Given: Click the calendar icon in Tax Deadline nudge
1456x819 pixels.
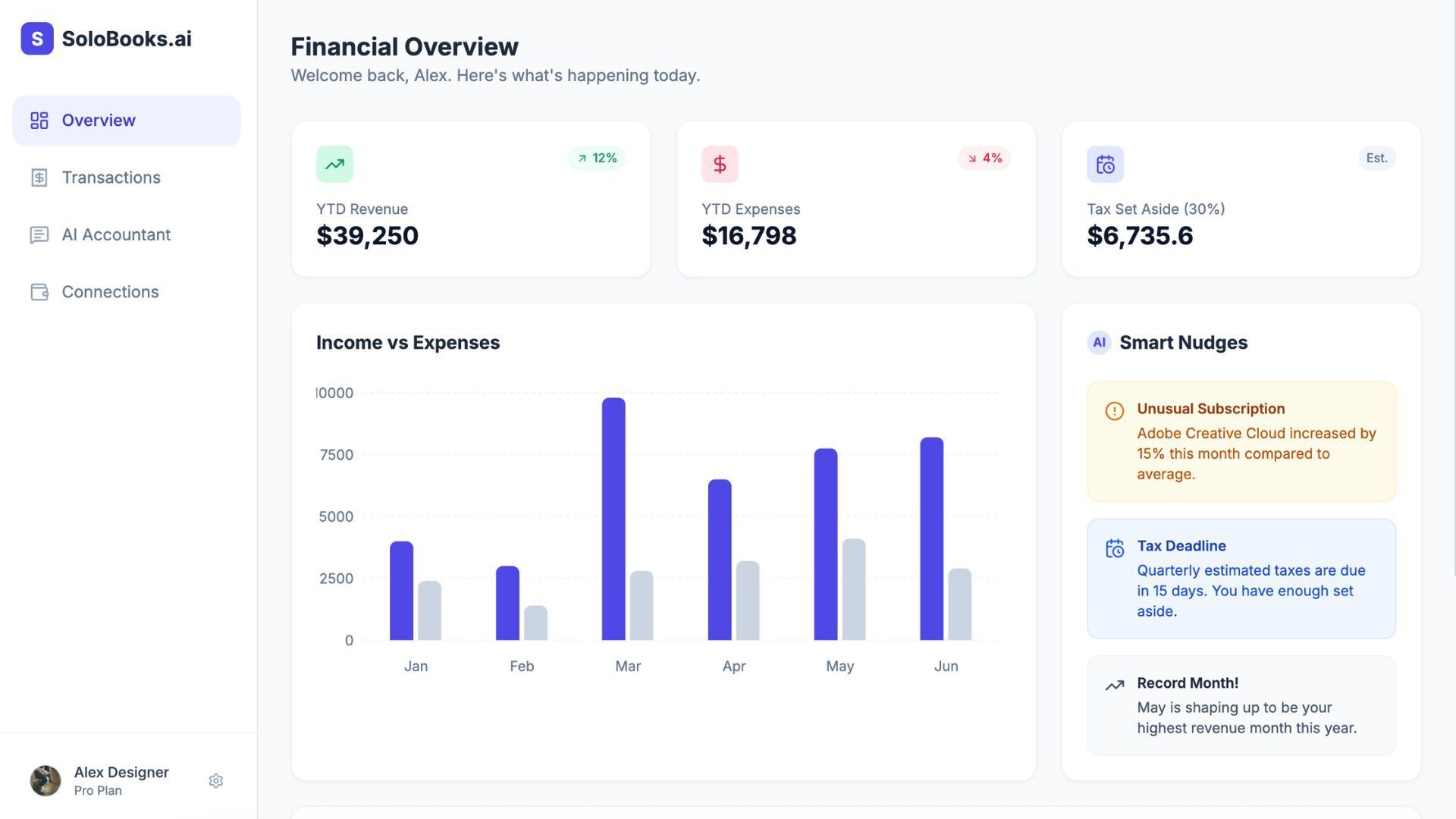Looking at the screenshot, I should point(1114,548).
